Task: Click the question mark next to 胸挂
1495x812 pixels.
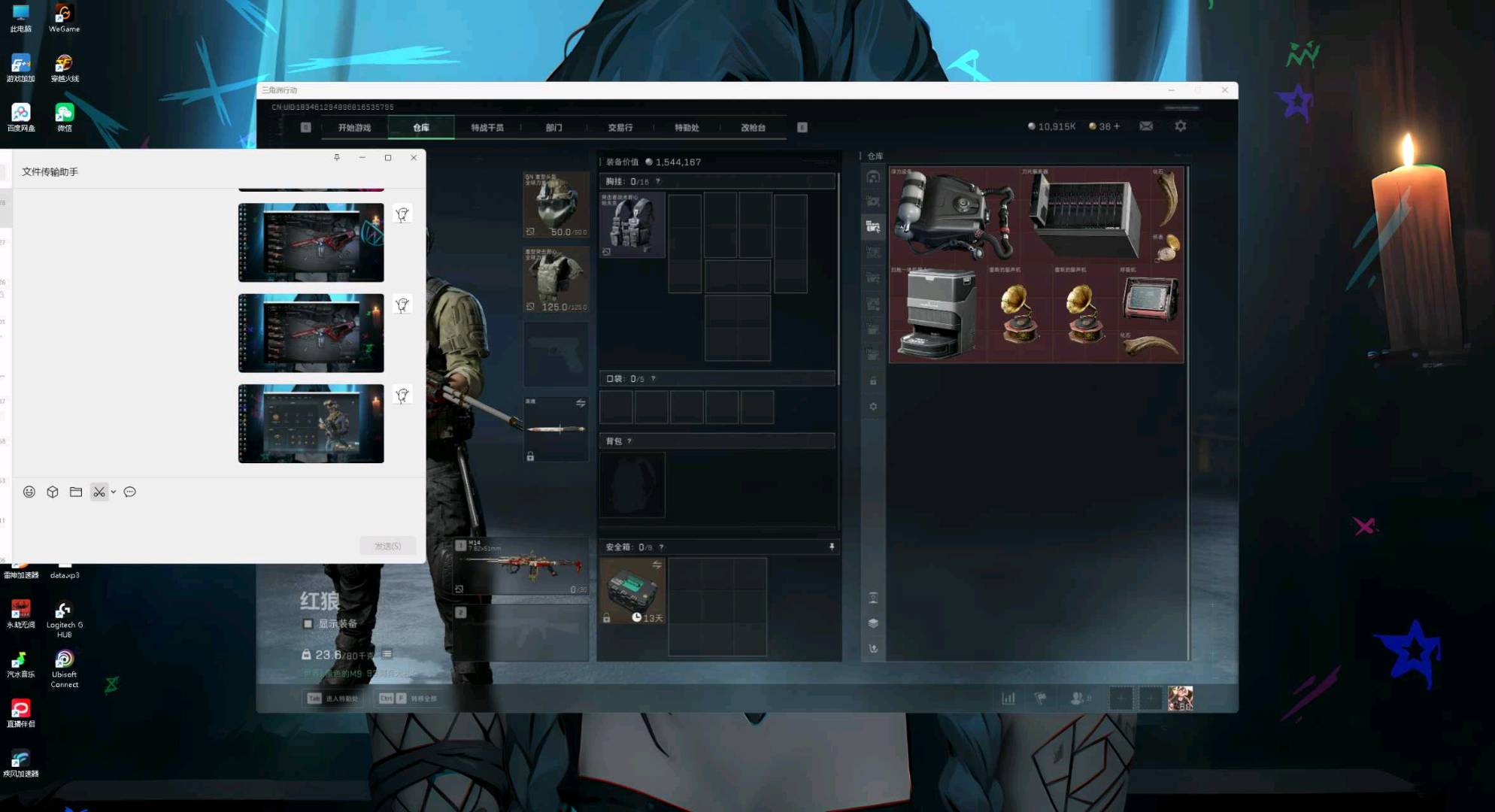Action: pos(658,181)
